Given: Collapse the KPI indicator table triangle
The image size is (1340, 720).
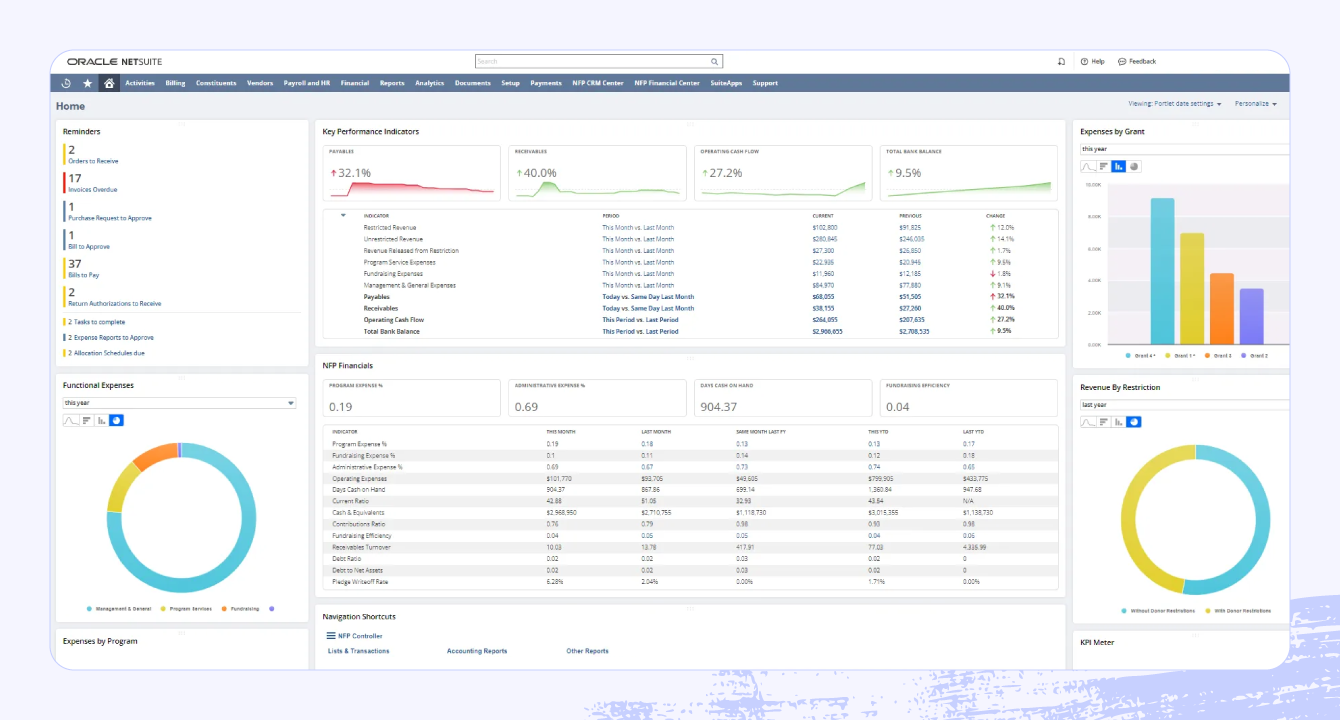Looking at the screenshot, I should pyautogui.click(x=343, y=215).
